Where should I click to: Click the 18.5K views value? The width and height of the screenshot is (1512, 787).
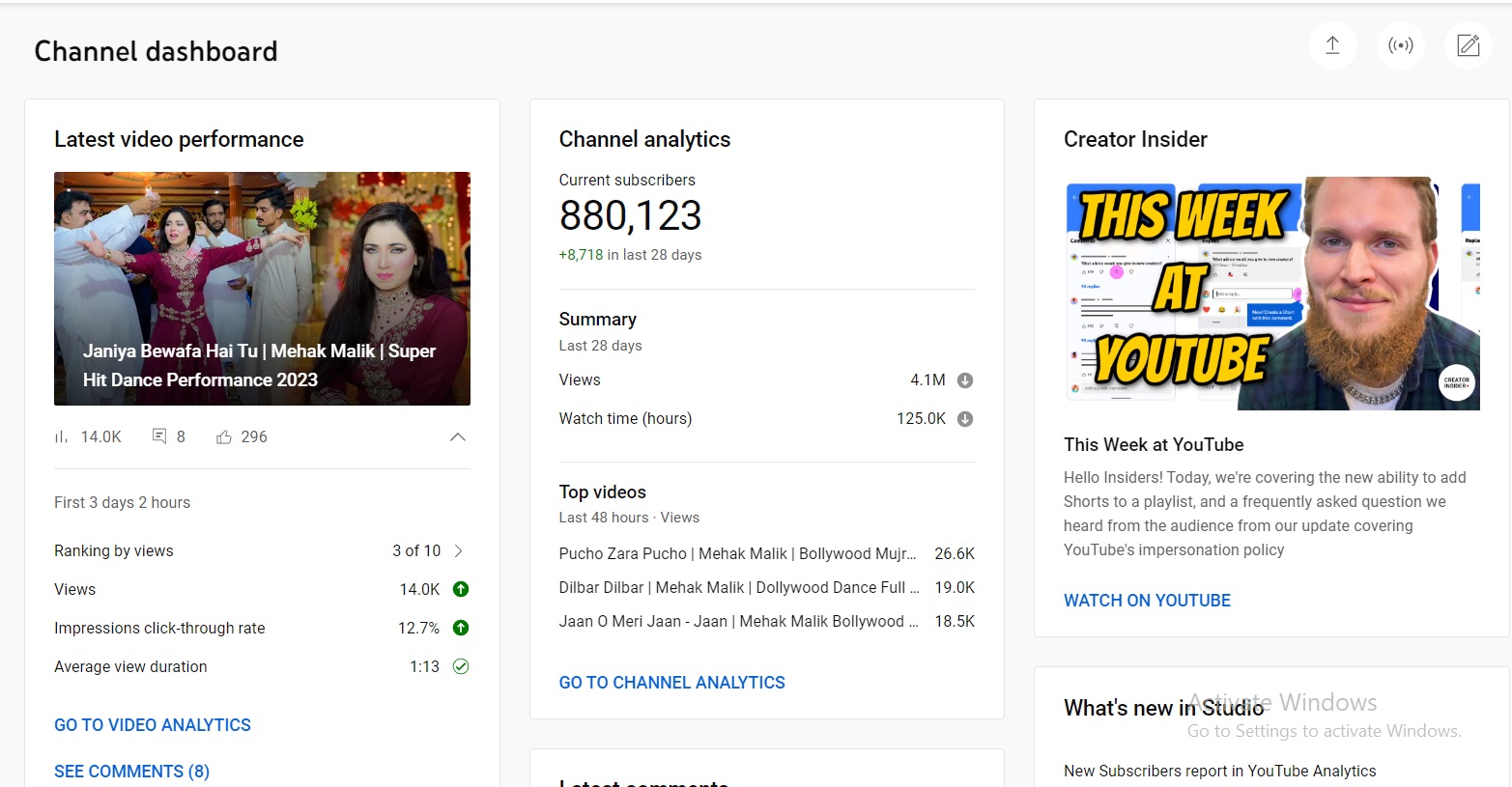(x=955, y=621)
